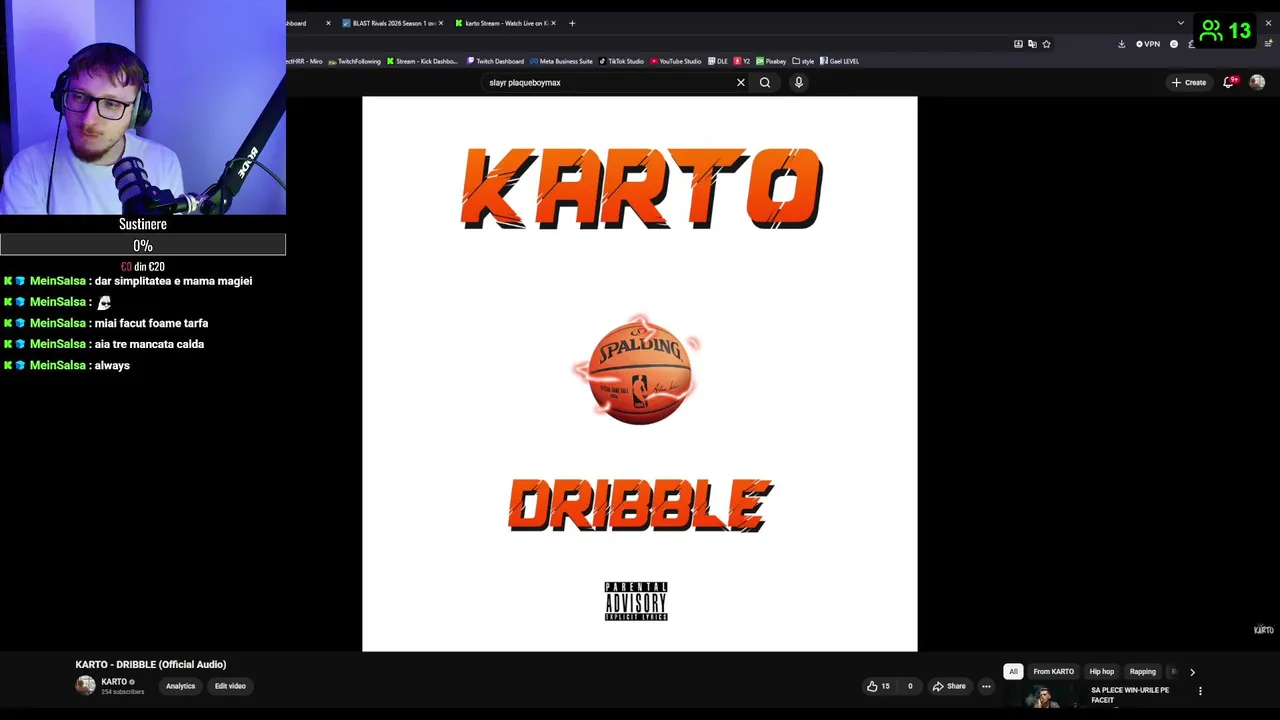
Task: Click chat message 'always'
Action: tap(112, 366)
